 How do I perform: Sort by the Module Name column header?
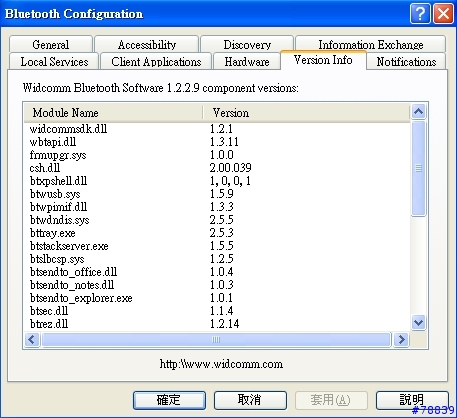pos(113,113)
